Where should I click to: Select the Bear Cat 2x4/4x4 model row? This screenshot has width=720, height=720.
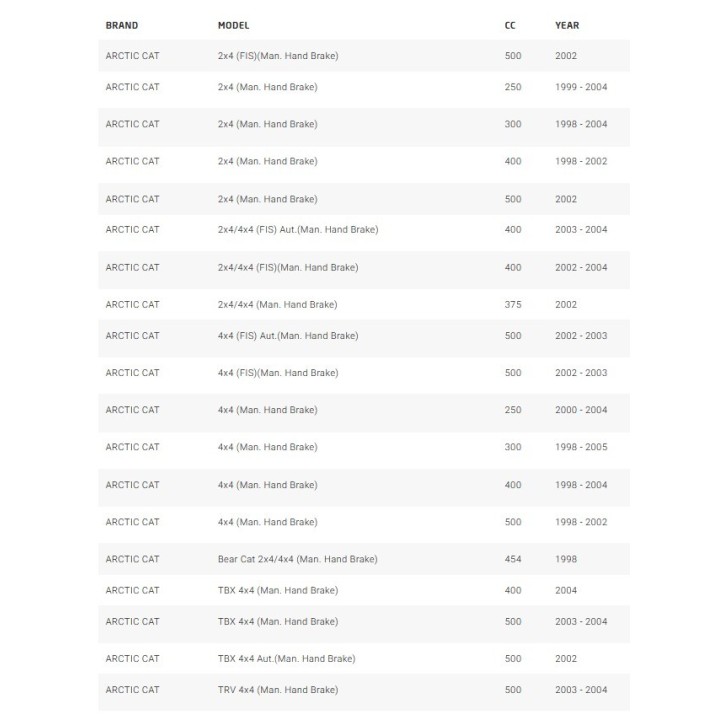(x=364, y=559)
